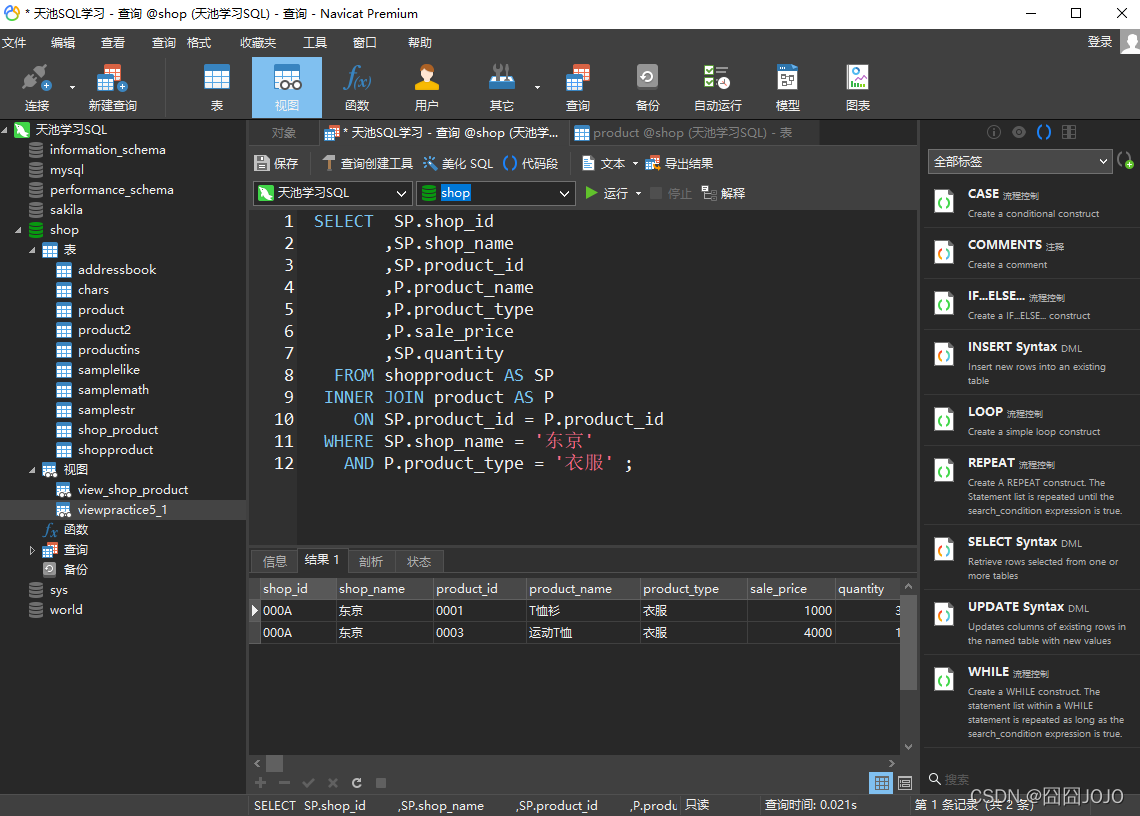1140x816 pixels.
Task: Switch to the 状态 status tab
Action: 419,561
